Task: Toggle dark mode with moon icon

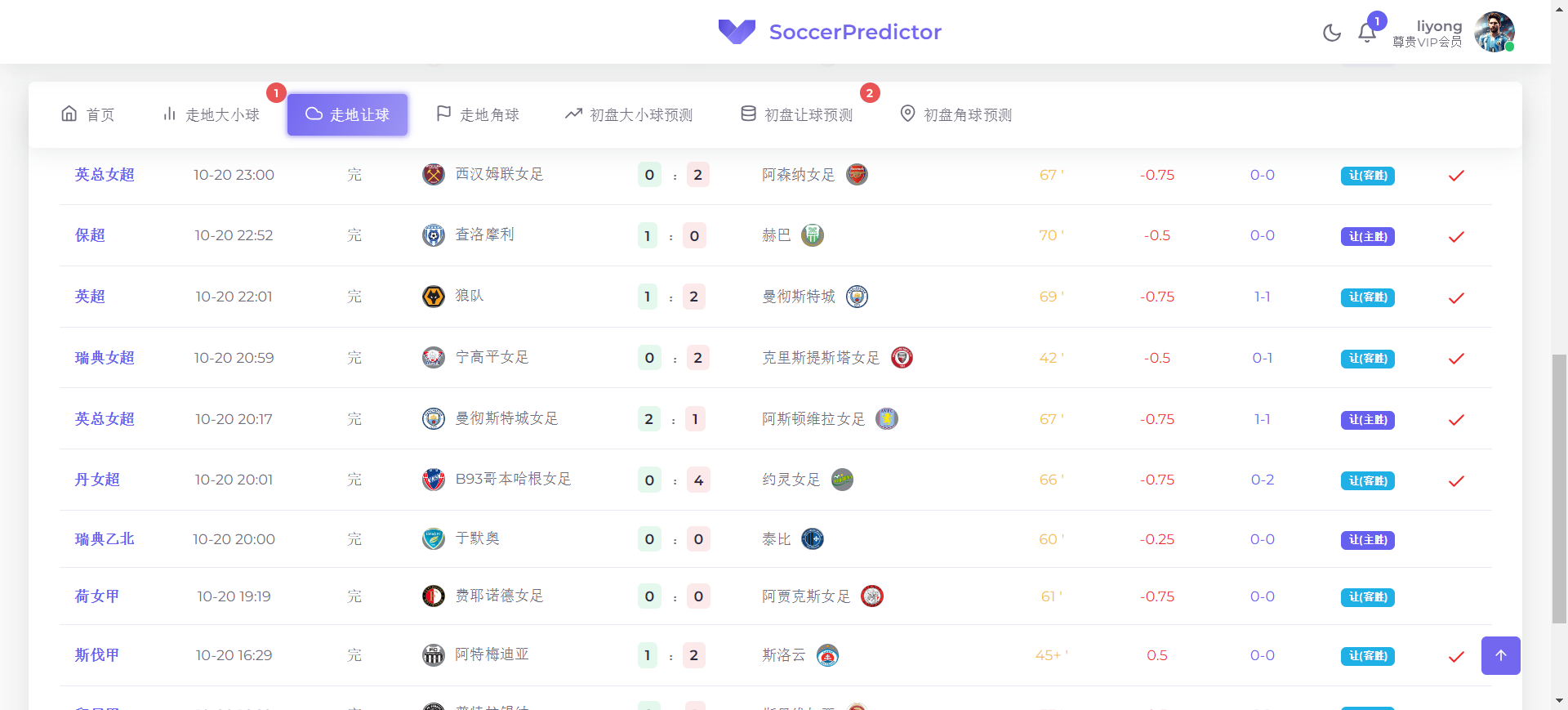Action: coord(1332,33)
